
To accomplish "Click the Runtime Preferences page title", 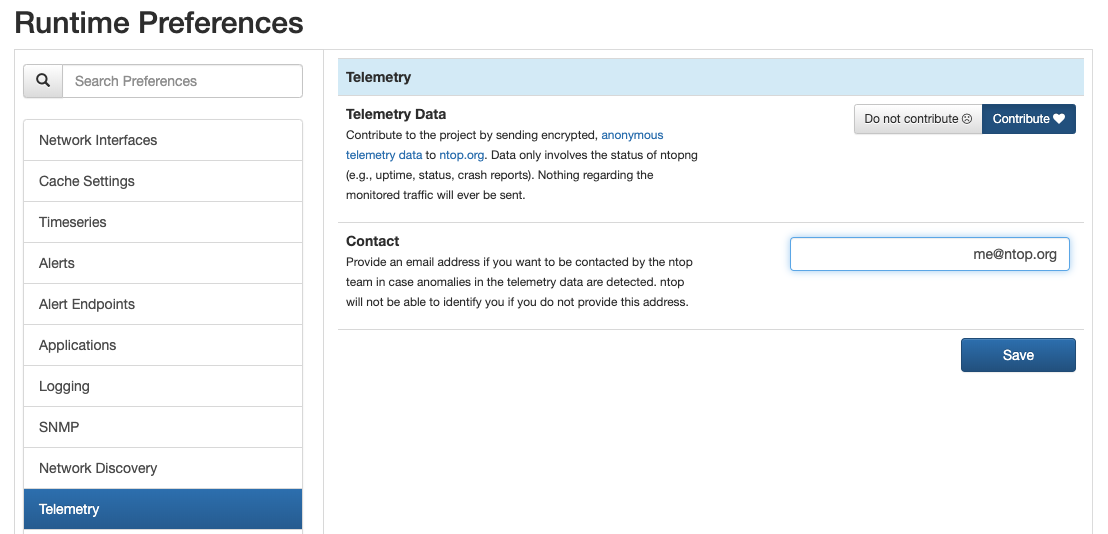I will [x=159, y=23].
